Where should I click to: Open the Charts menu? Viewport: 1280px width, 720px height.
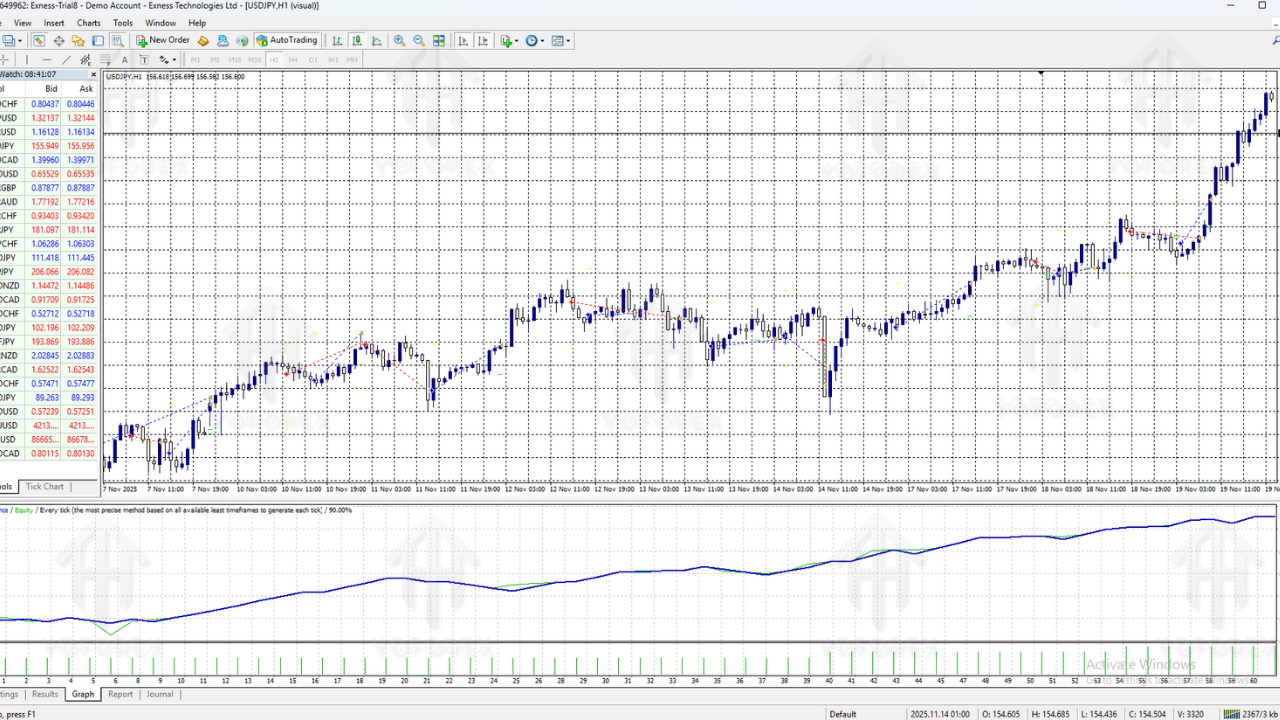coord(88,23)
